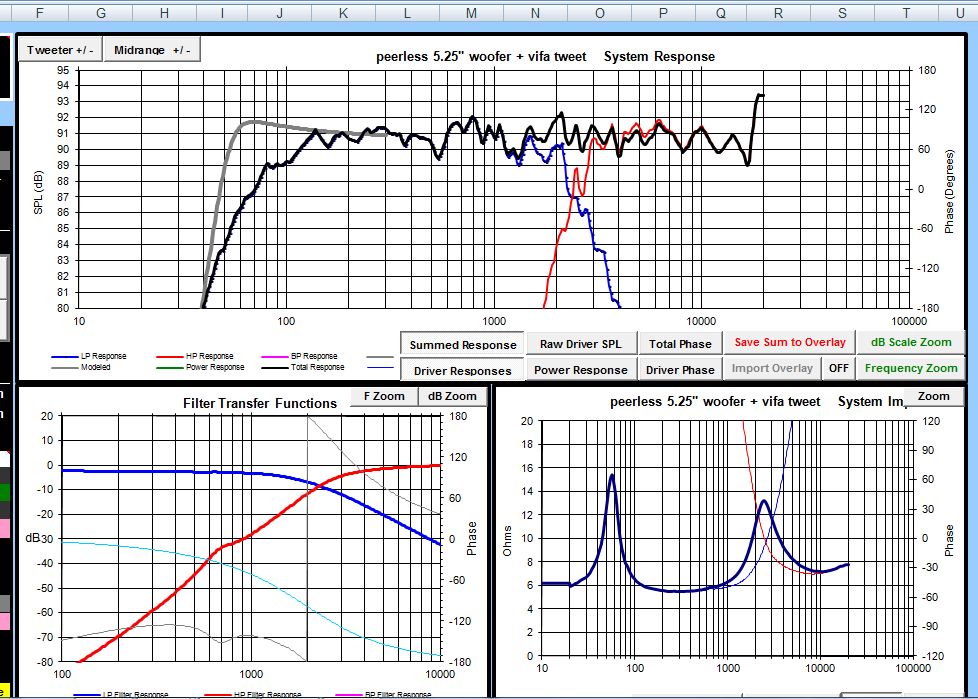Select column Q header

[720, 12]
